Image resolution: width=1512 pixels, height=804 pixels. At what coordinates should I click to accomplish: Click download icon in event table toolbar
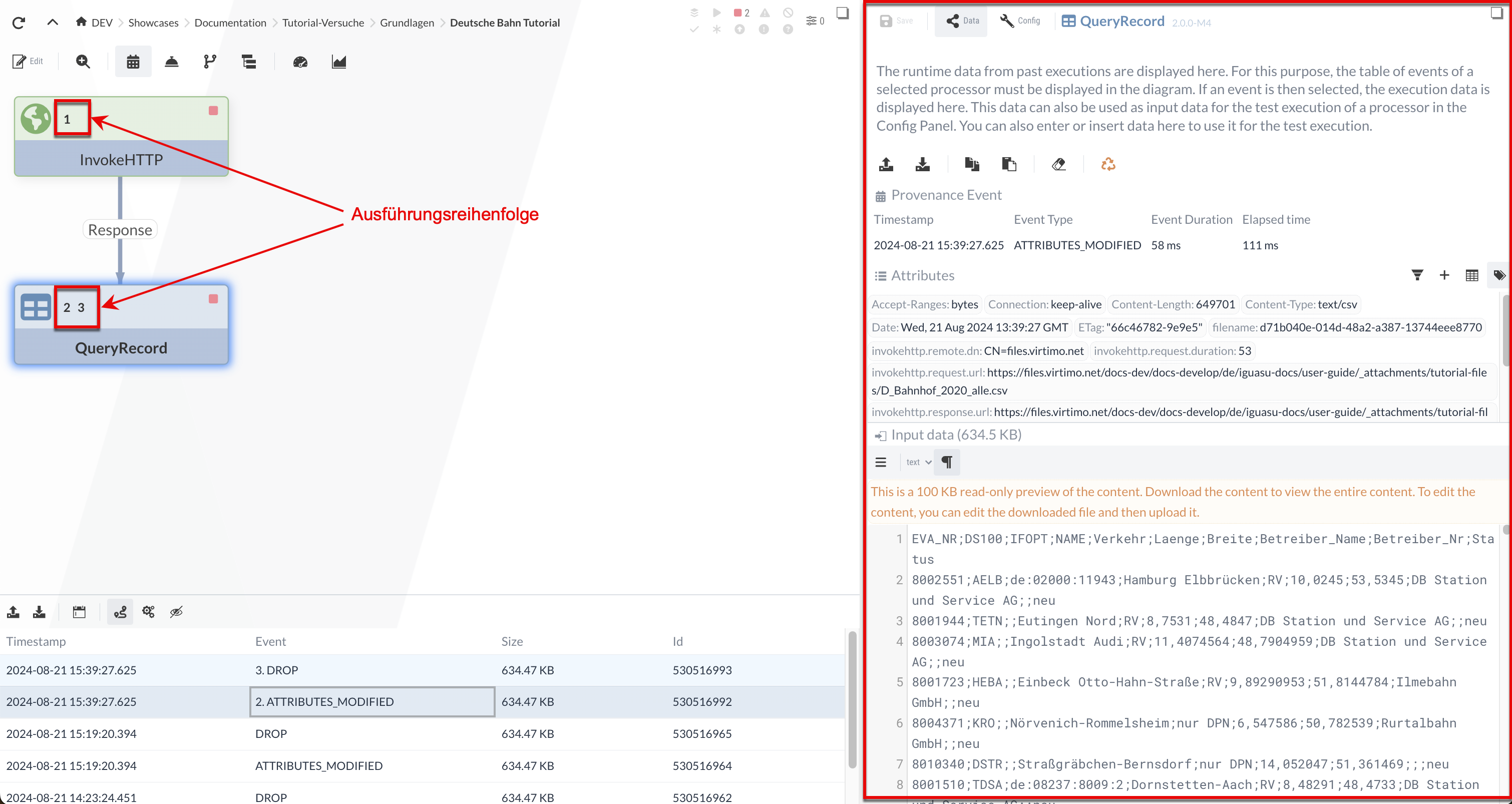tap(40, 612)
